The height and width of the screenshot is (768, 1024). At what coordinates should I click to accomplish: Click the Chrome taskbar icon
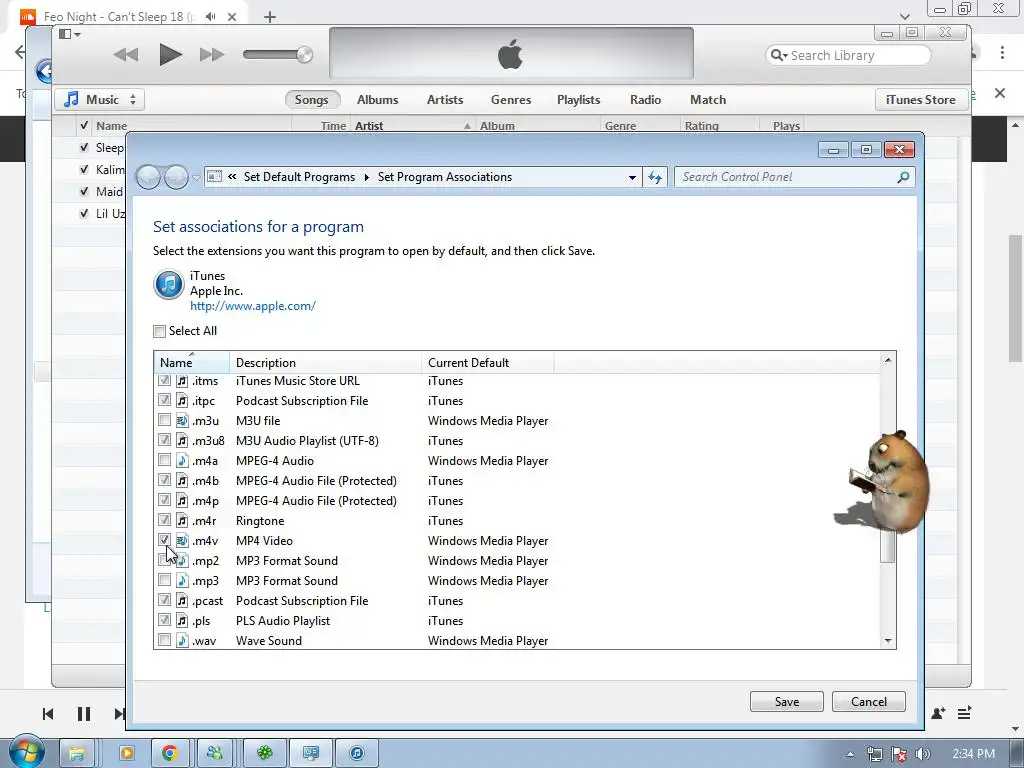click(170, 753)
